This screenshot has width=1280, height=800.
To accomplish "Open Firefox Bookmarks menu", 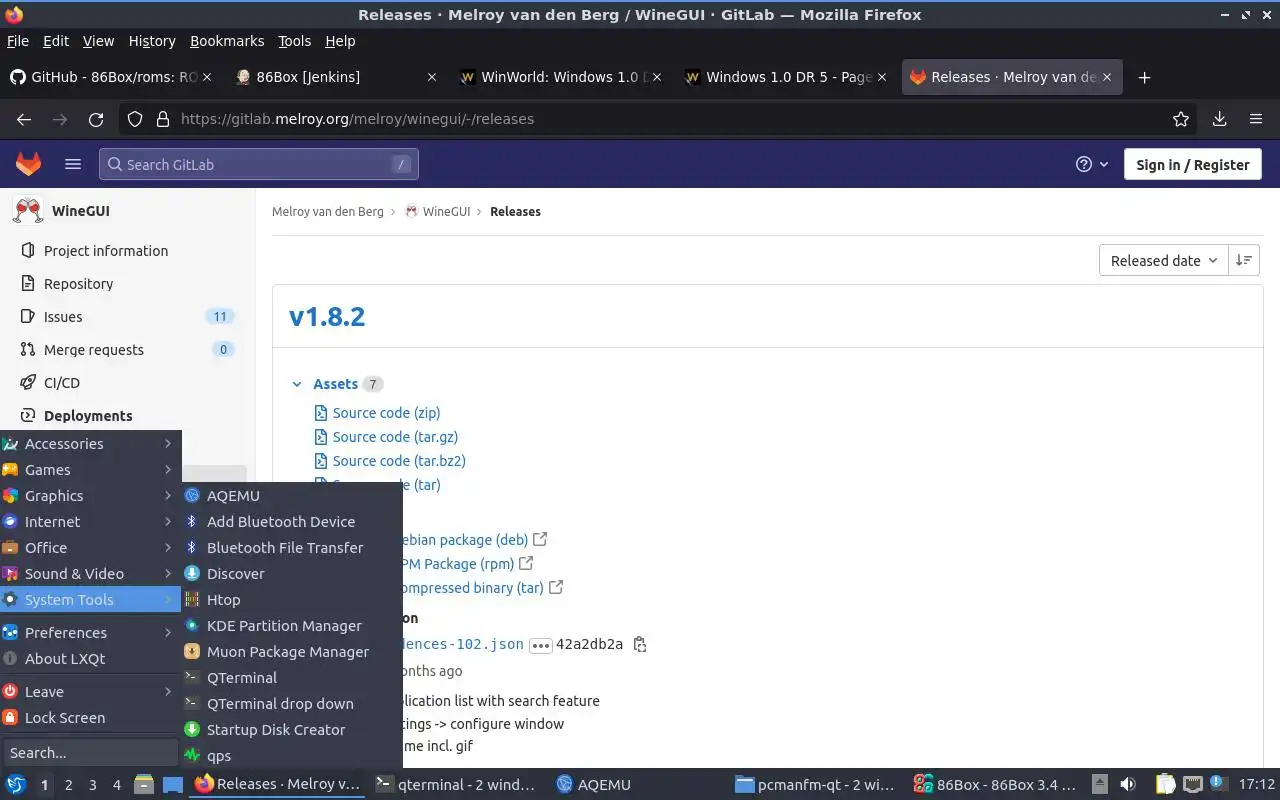I will click(x=227, y=41).
